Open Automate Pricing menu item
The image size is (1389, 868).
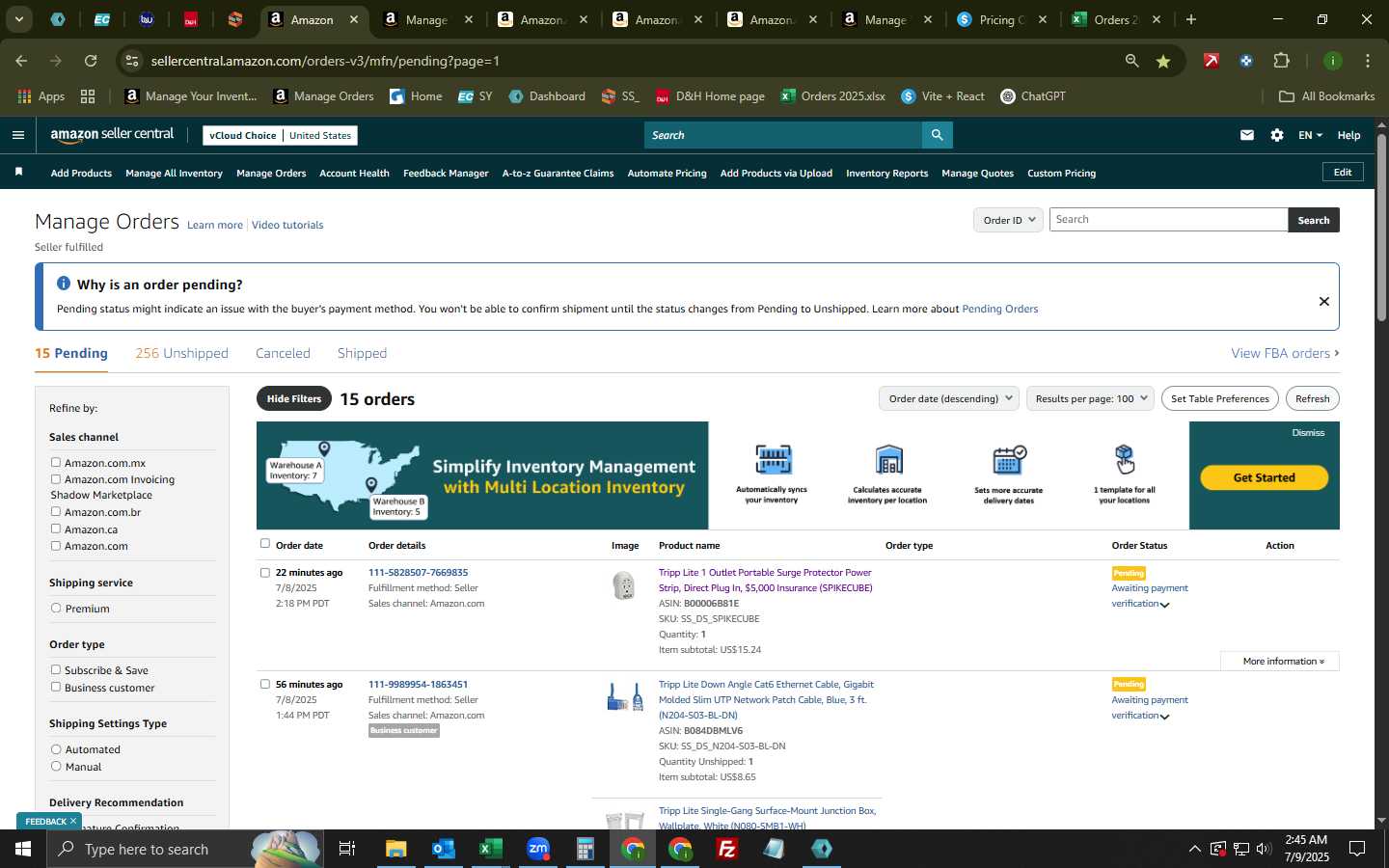pos(667,174)
